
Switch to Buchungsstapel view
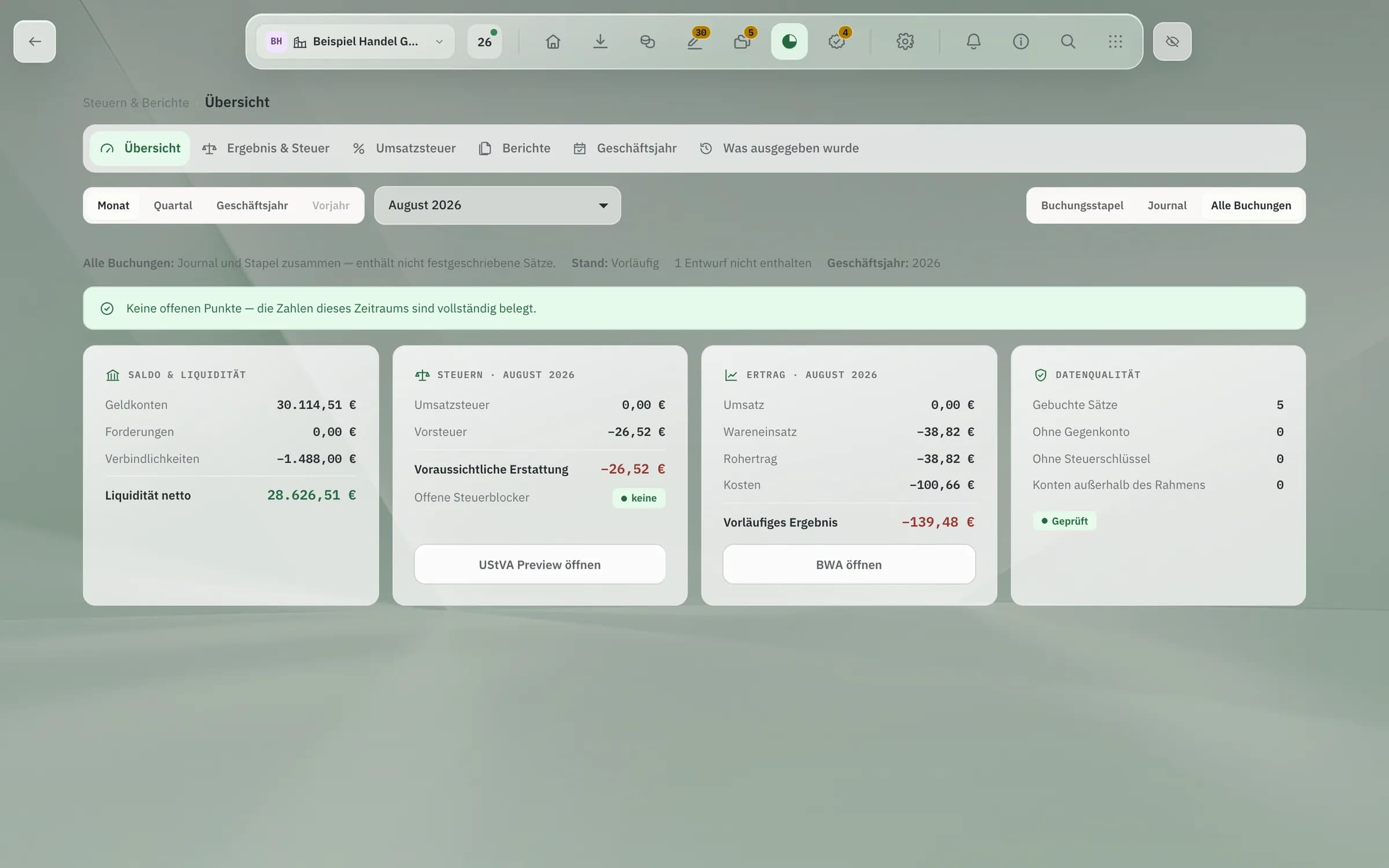[1082, 205]
